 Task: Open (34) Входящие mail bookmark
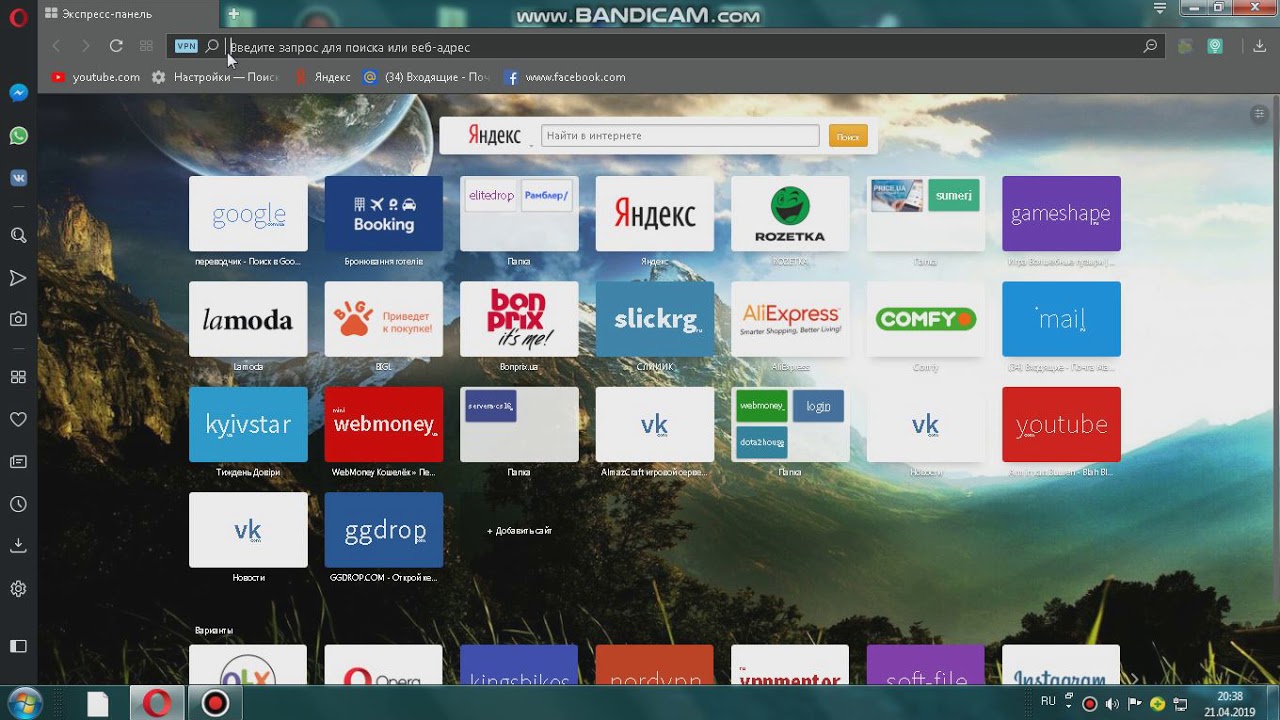click(x=427, y=77)
